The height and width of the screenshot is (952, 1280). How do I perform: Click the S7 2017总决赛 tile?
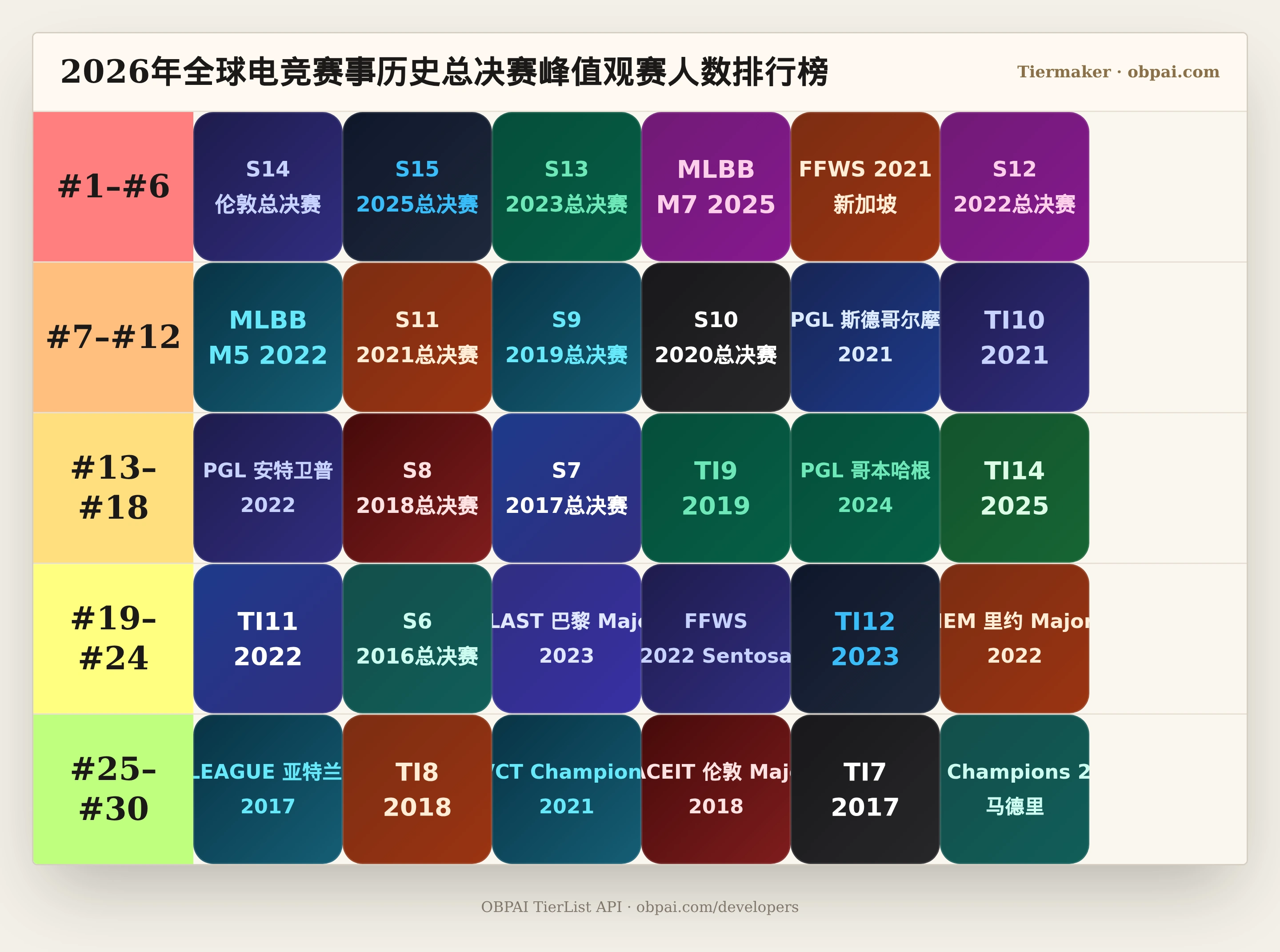click(567, 488)
